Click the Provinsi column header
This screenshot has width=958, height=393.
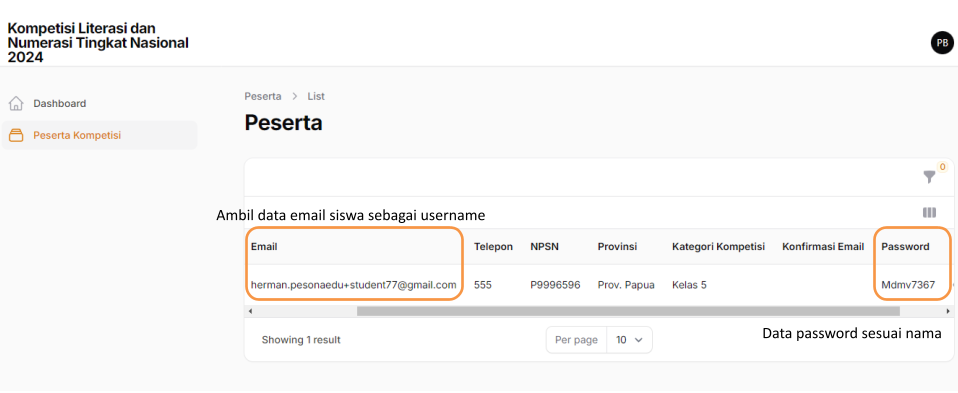coord(617,246)
